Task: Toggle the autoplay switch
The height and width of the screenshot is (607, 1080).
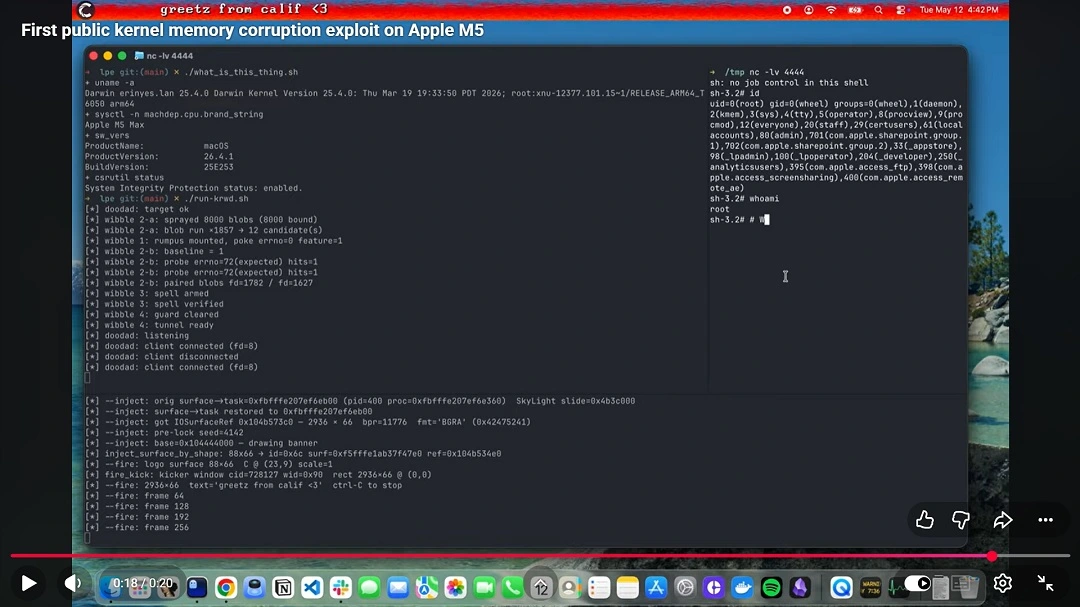Action: 917,583
